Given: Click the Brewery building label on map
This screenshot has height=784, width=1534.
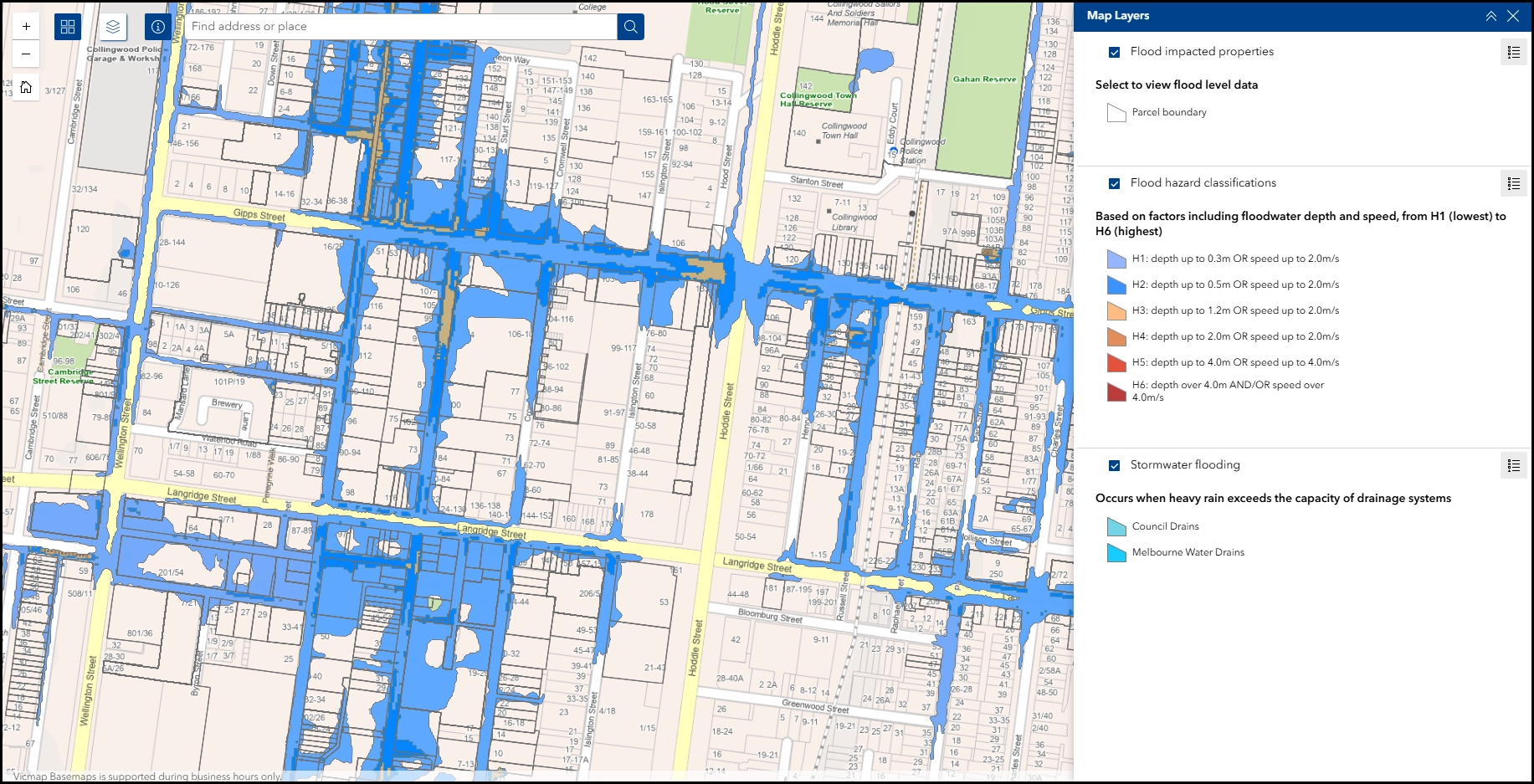Looking at the screenshot, I should coord(227,403).
